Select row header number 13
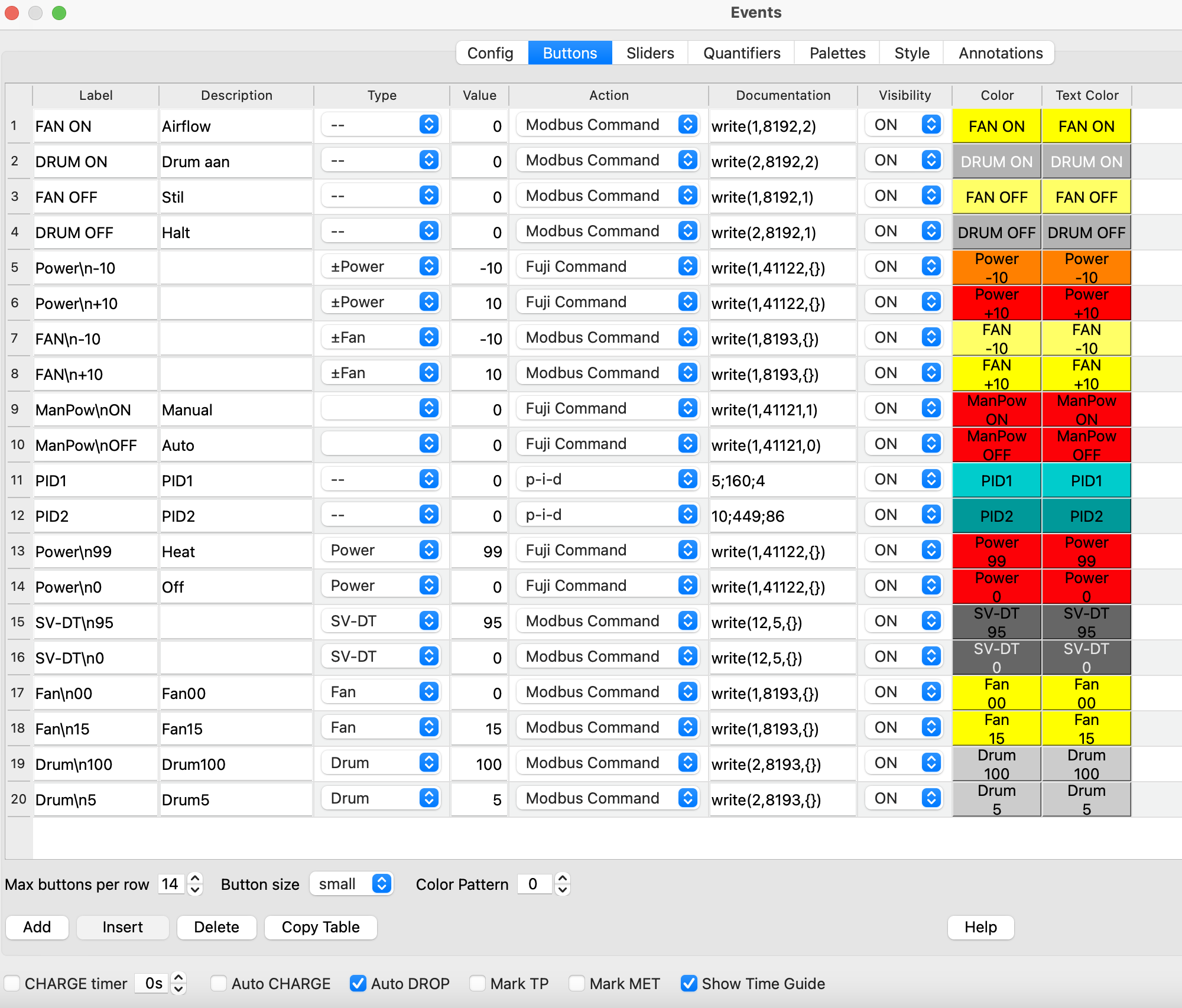 click(18, 551)
